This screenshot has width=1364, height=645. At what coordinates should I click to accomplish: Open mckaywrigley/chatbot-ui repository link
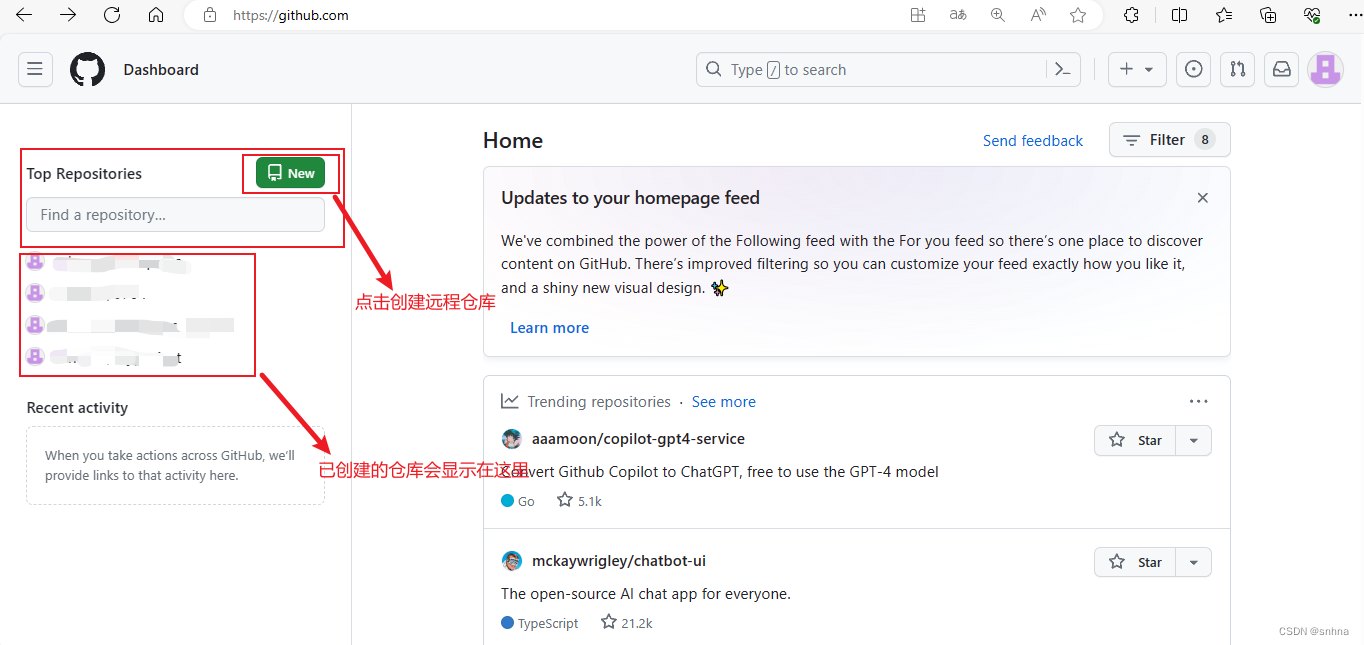click(619, 561)
